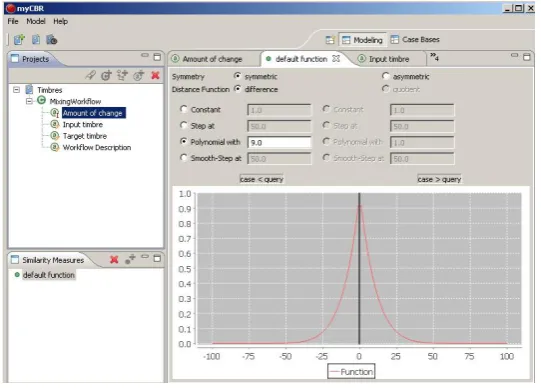The image size is (541, 388).
Task: Maximize the Projects panel
Action: [x=157, y=57]
